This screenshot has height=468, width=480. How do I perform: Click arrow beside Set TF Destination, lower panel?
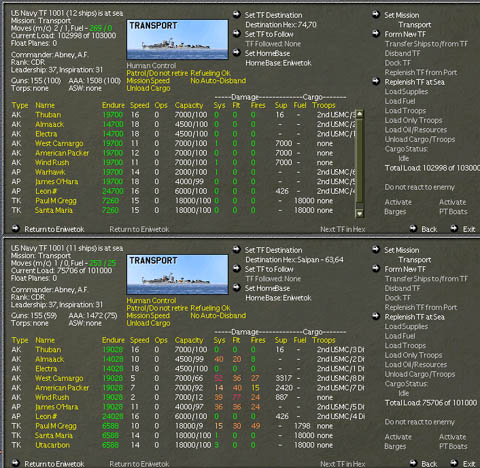[236, 249]
